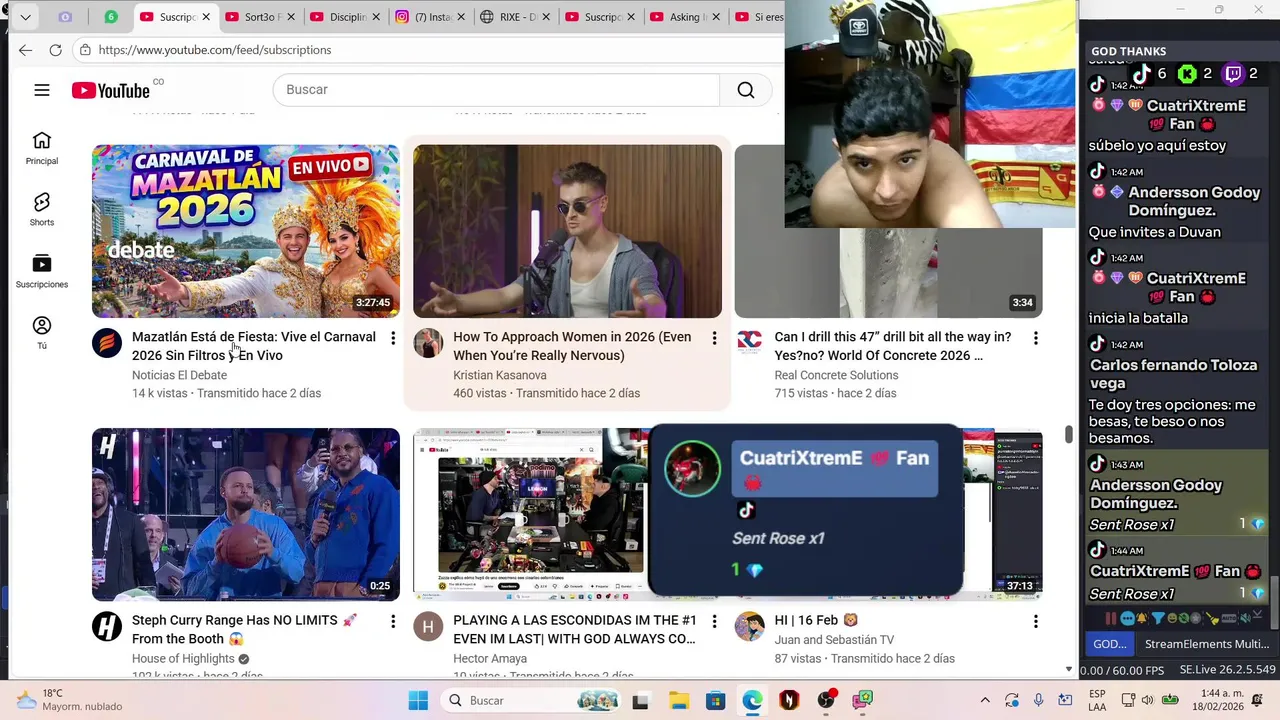Clear chat with the broom icon
Viewport: 1280px width, 720px height.
point(1212,619)
